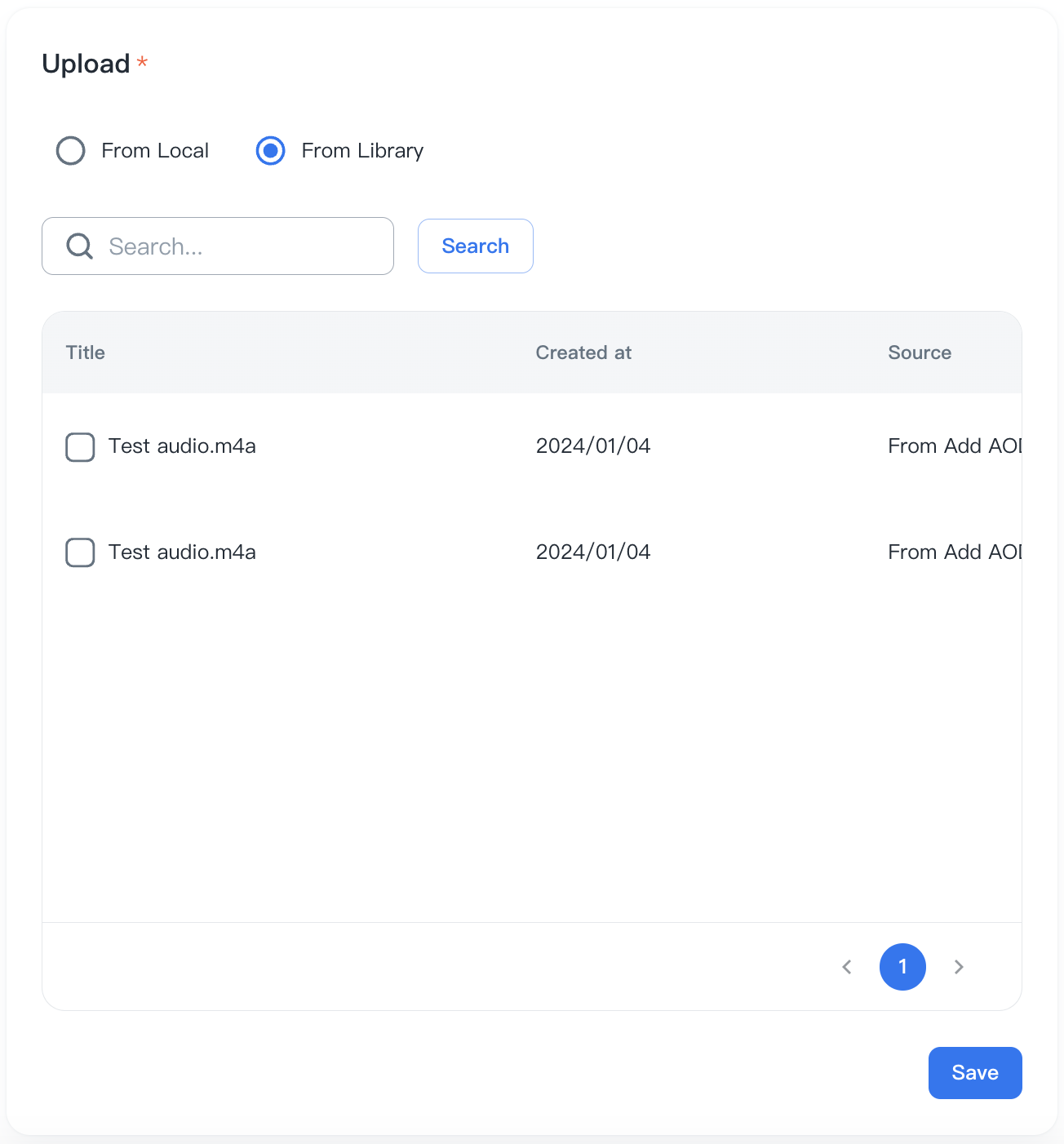
Task: Click the Upload section heading
Action: click(86, 64)
